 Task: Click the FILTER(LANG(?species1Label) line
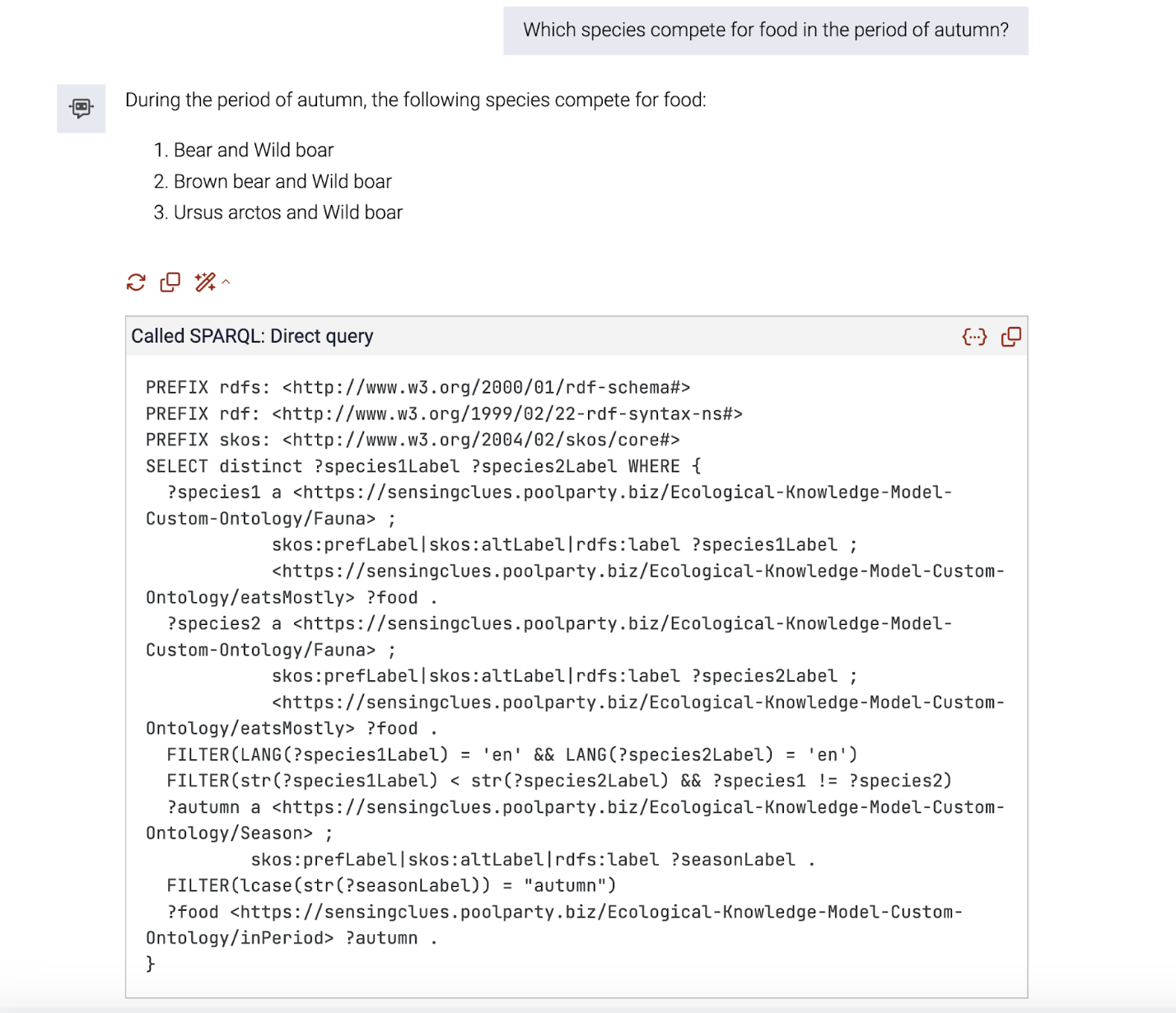coord(512,754)
